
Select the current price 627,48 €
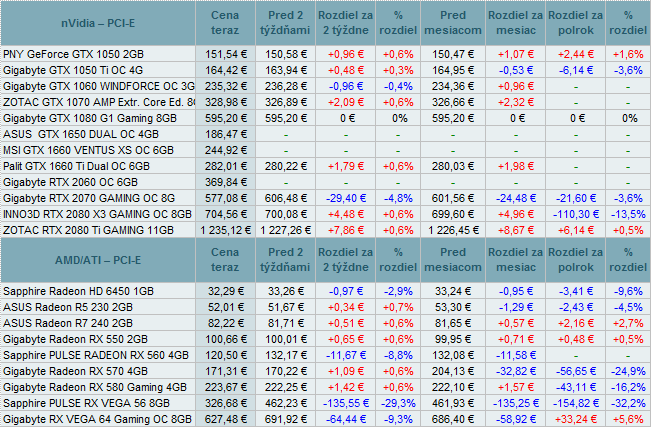225,419
